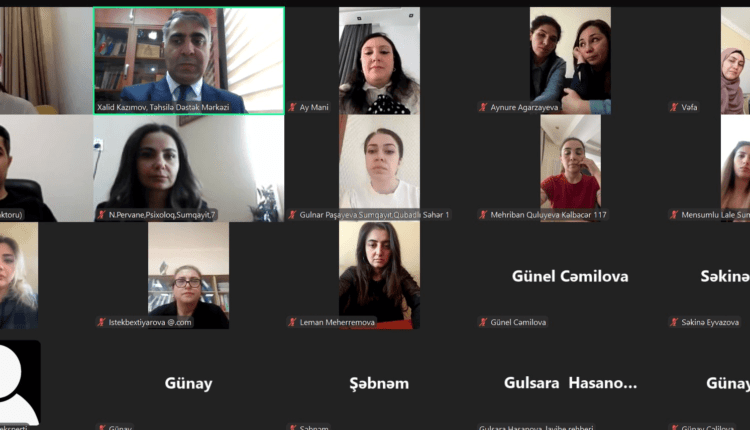The width and height of the screenshot is (750, 430).
Task: Select Xalid Kazımov's active speaker video
Action: (189, 60)
